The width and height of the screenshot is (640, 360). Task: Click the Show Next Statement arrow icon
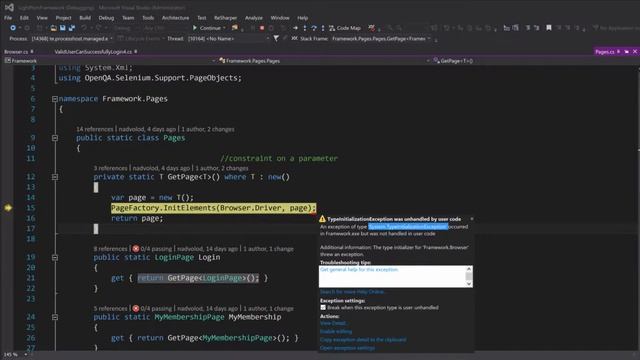pos(295,28)
